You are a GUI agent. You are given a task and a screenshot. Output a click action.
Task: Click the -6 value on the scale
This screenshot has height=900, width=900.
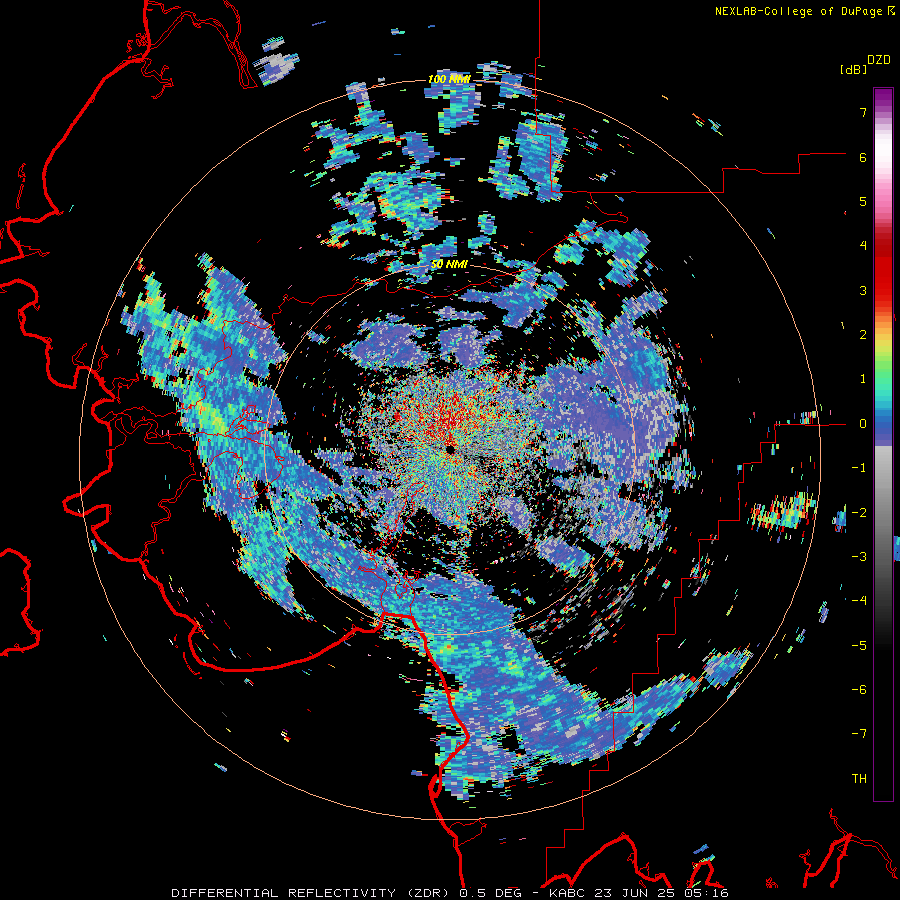pos(859,689)
